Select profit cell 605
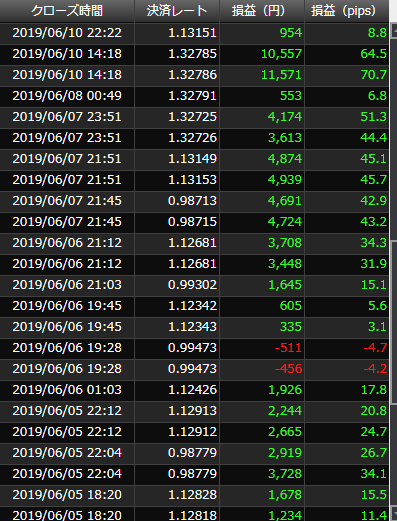 262,306
